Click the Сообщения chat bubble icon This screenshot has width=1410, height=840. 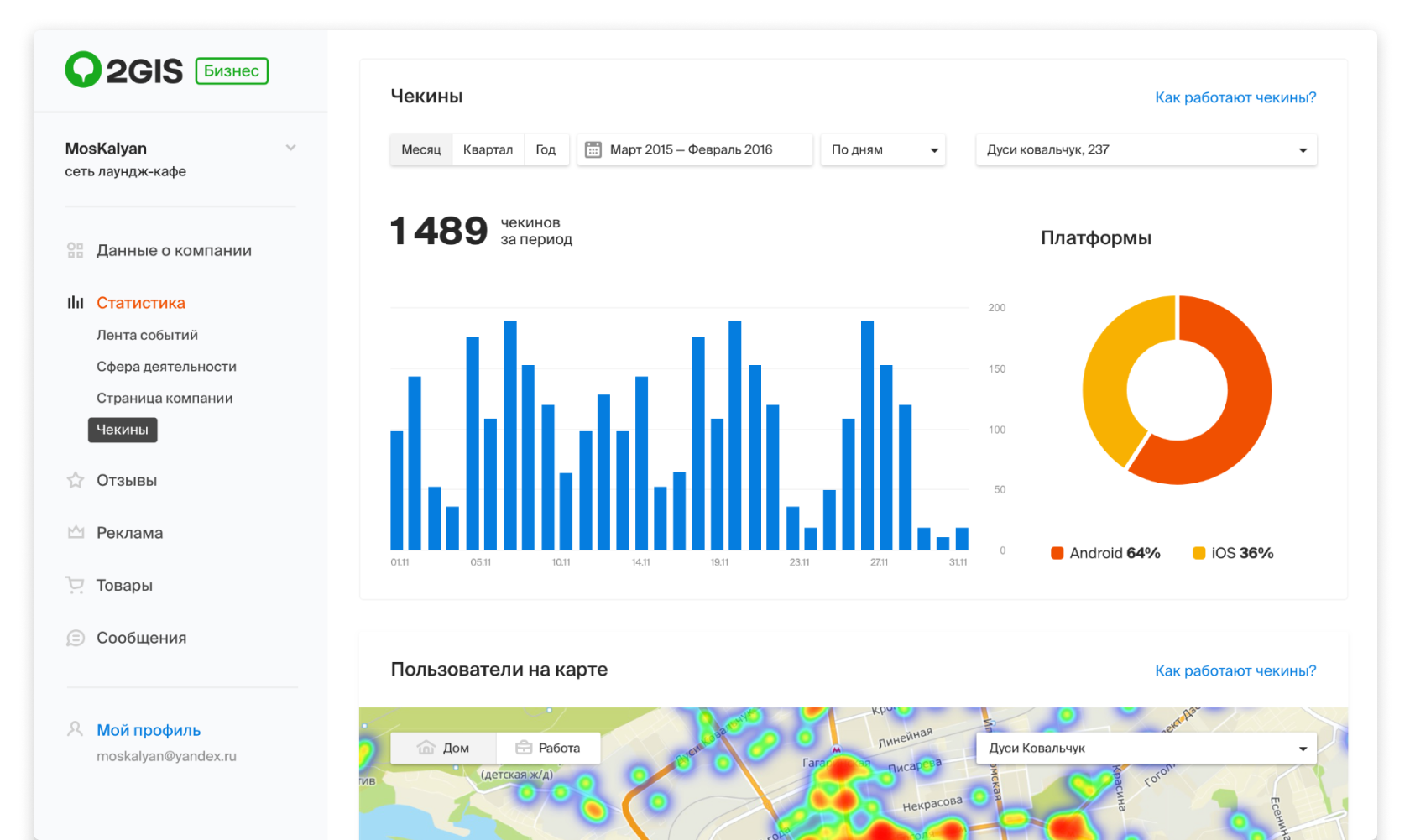click(76, 638)
